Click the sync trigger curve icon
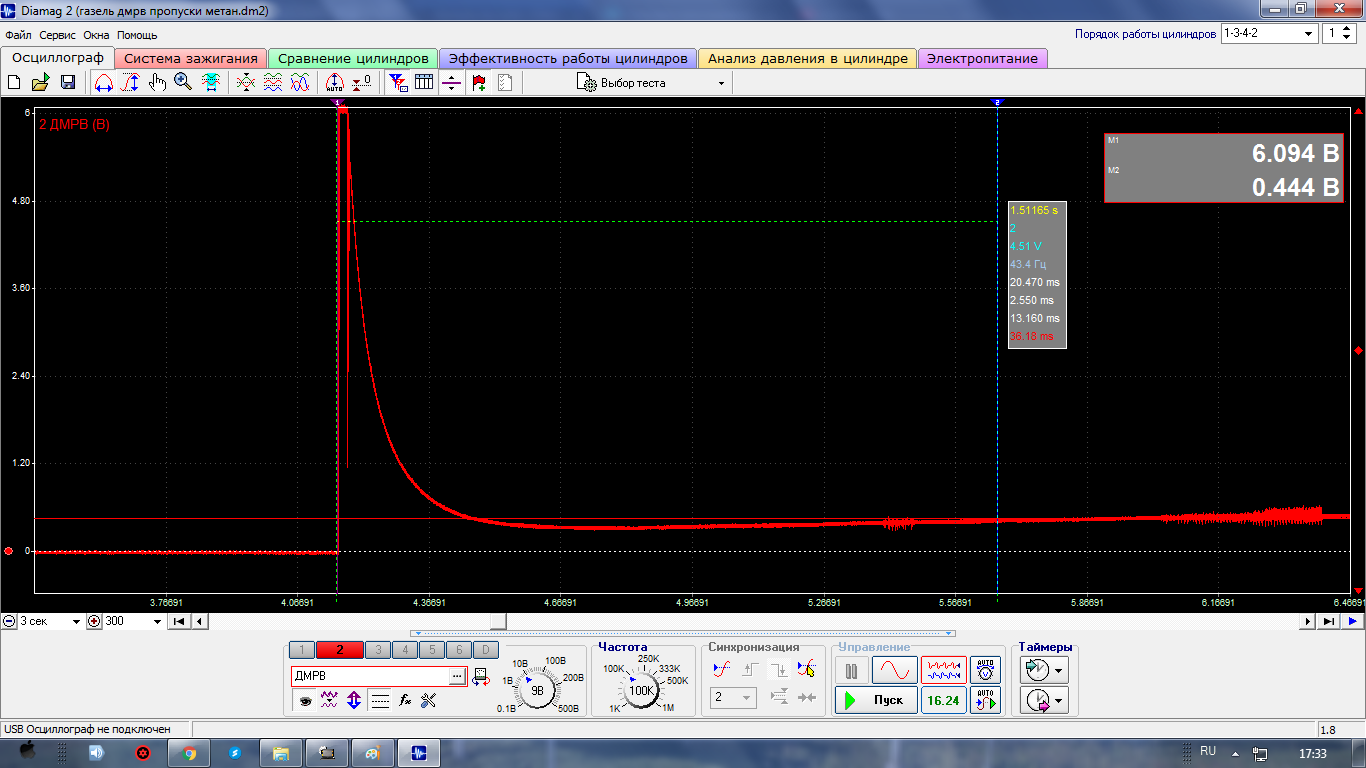 coord(721,670)
